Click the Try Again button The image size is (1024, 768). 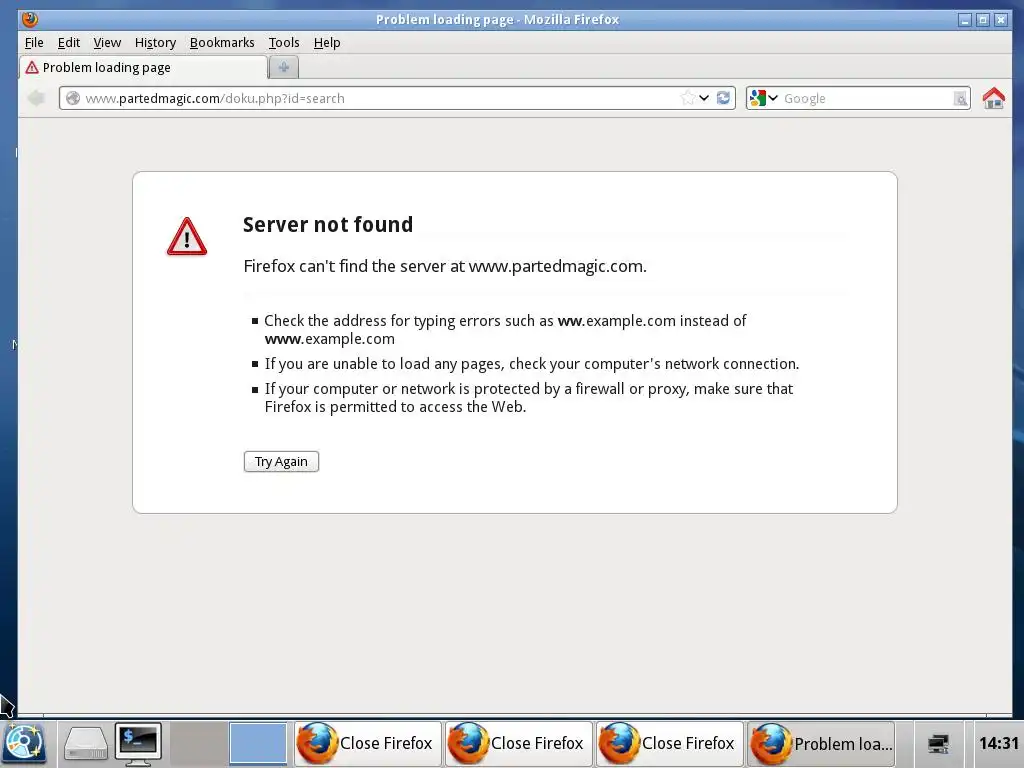click(281, 462)
